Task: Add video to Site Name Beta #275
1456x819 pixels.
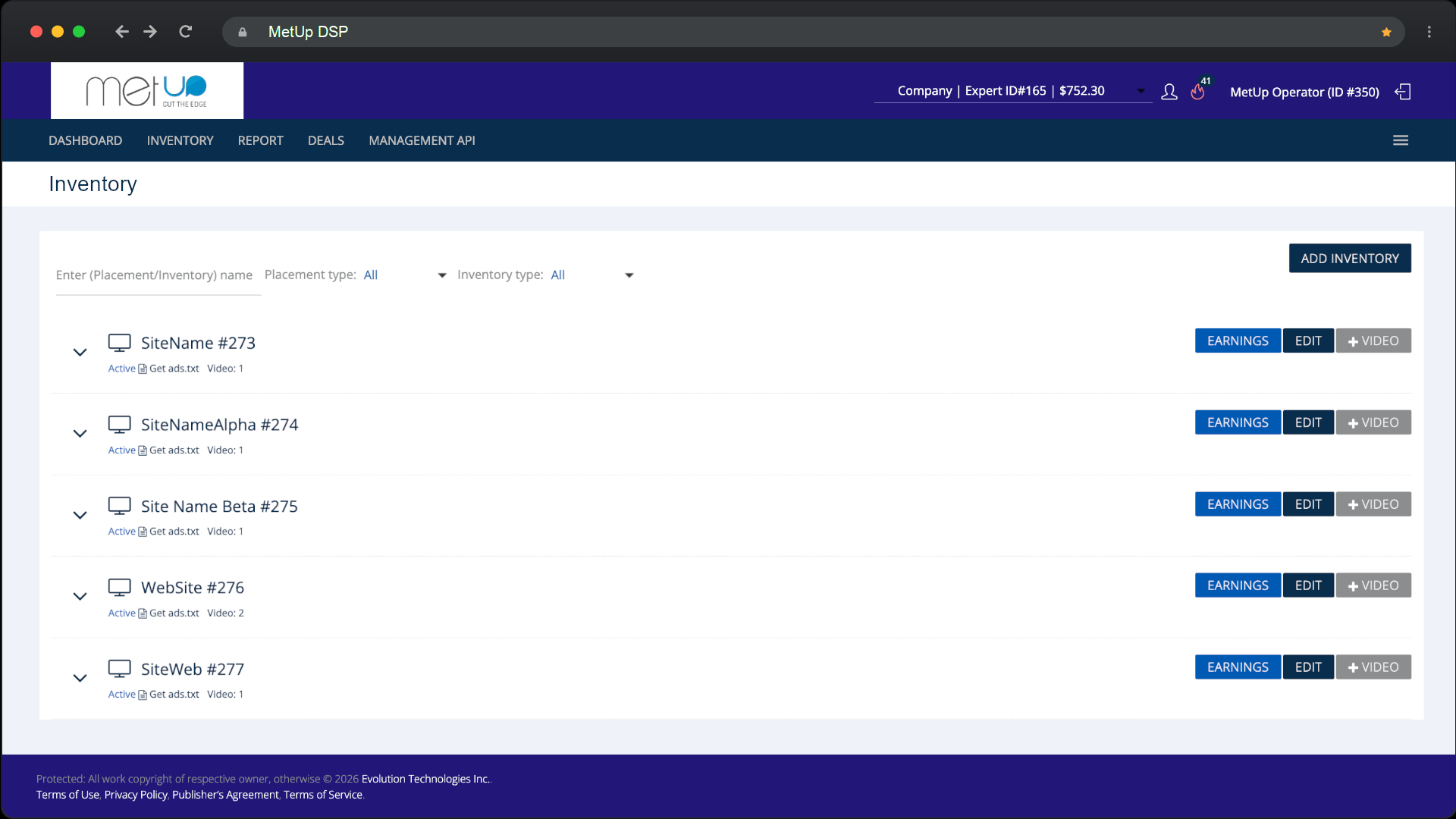Action: click(x=1373, y=504)
